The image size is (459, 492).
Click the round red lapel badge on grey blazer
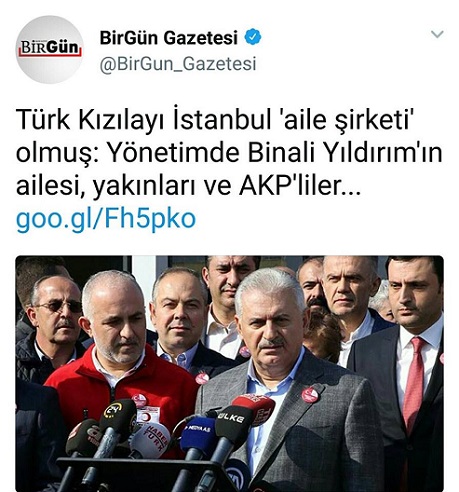310,395
